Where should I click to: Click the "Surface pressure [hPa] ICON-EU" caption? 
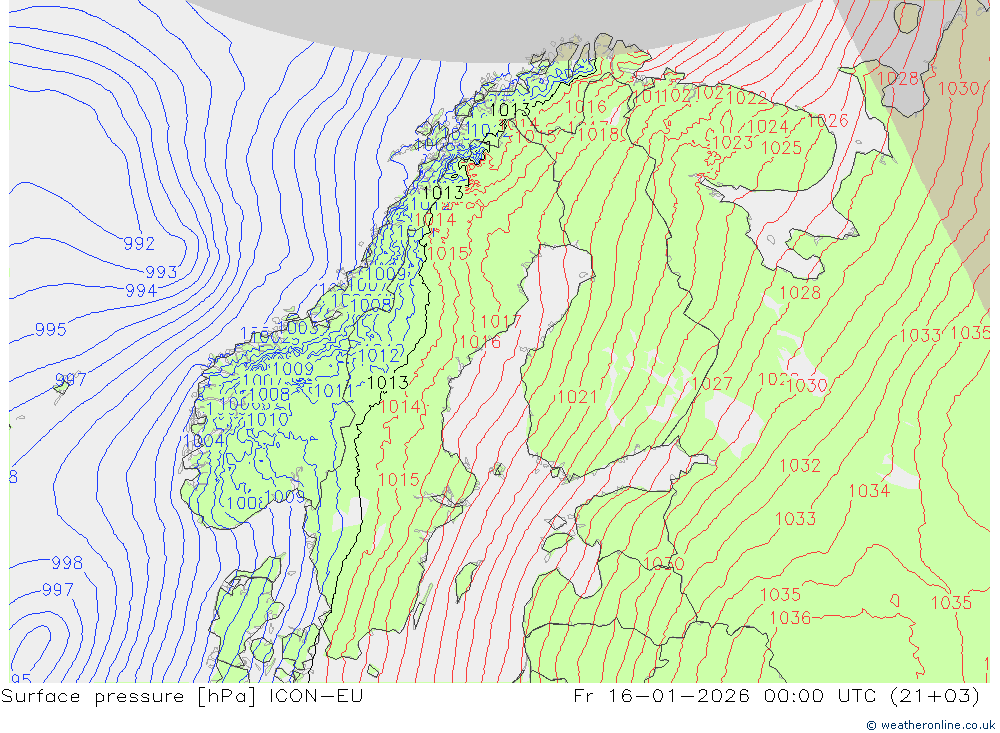182,696
